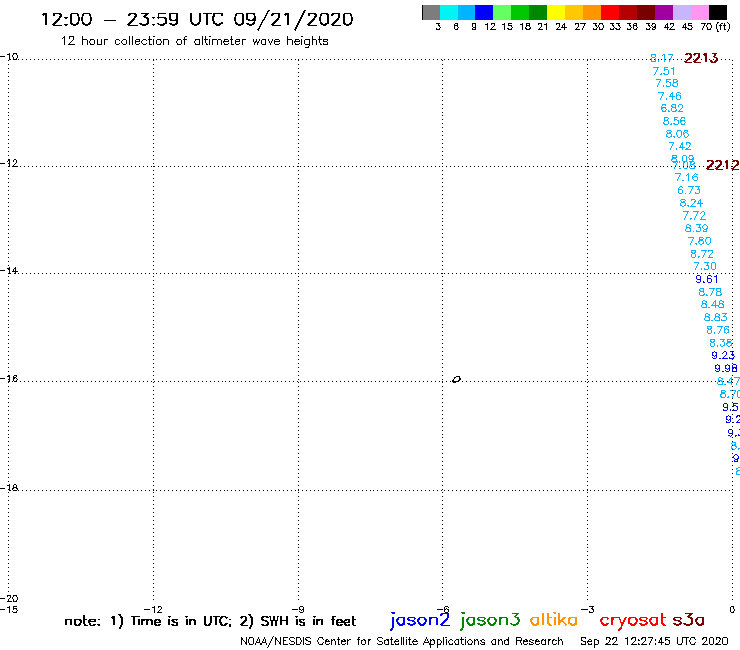
Task: Click the '-3' longitude axis label
Action: point(587,609)
